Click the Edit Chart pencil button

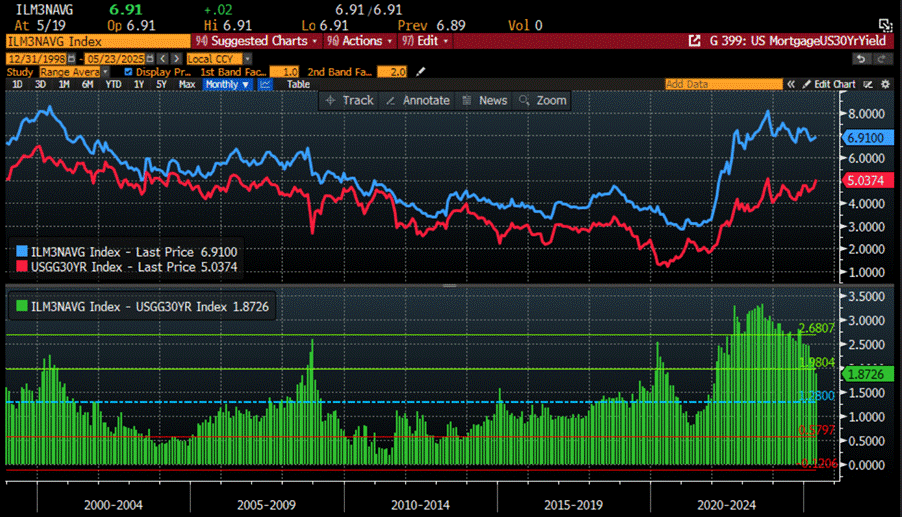tap(829, 85)
